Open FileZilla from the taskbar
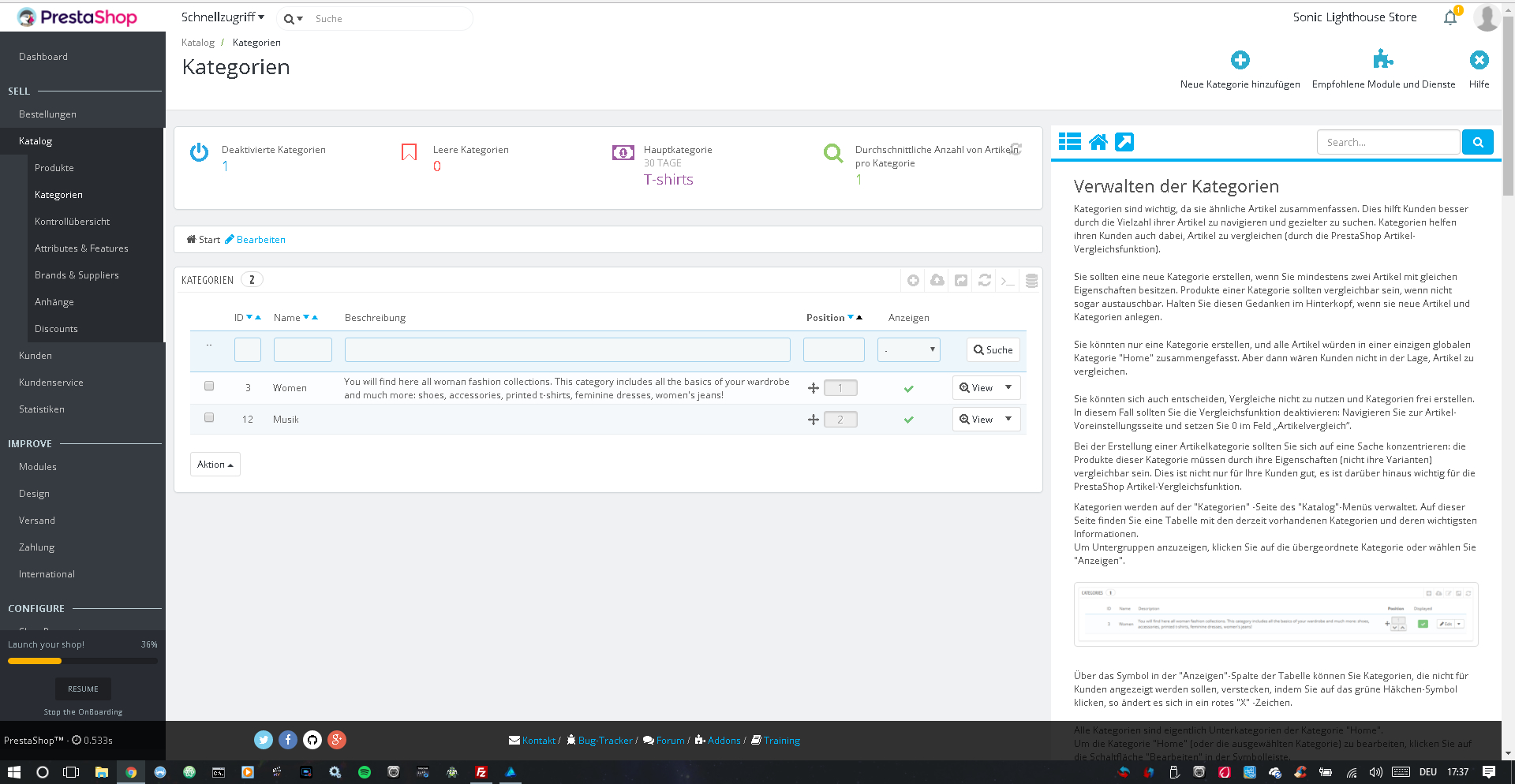Viewport: 1515px width, 784px height. coord(481,772)
